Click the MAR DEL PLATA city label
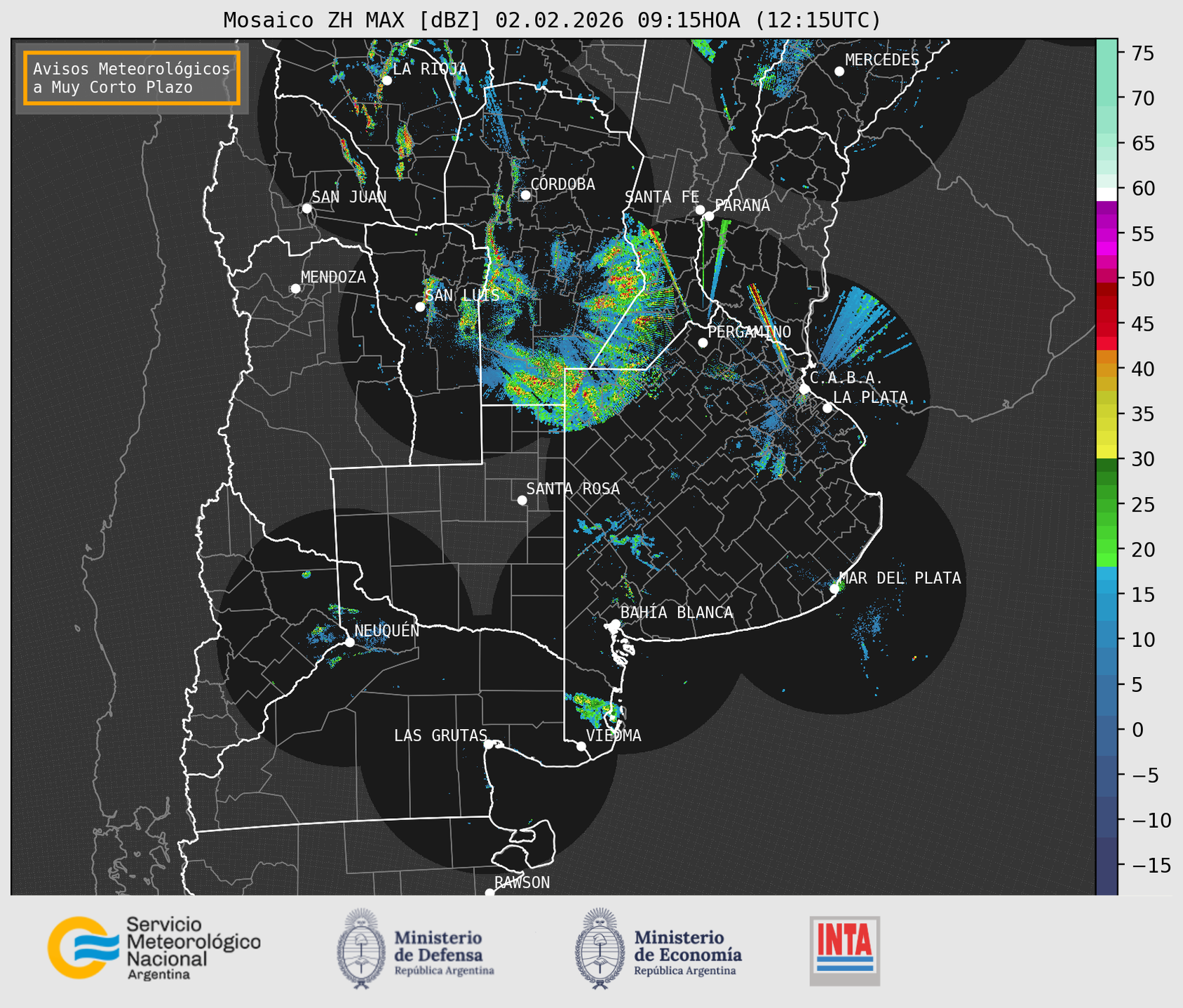 click(900, 578)
